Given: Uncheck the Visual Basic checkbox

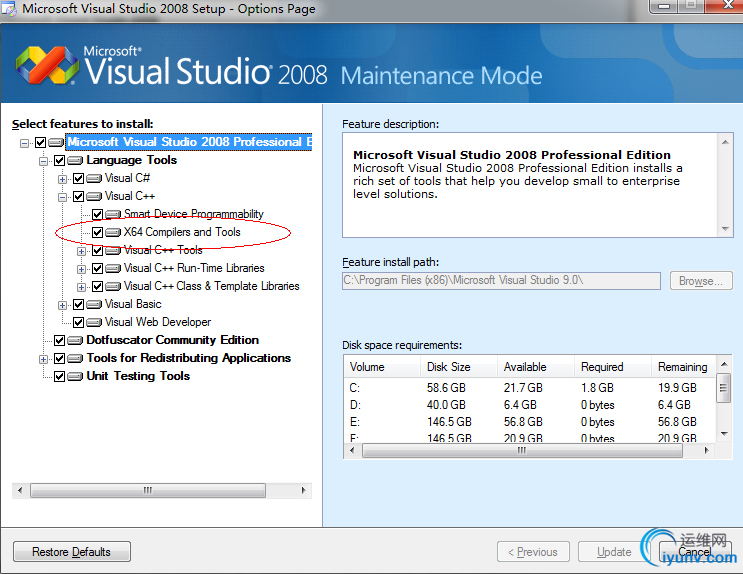Looking at the screenshot, I should [x=78, y=304].
